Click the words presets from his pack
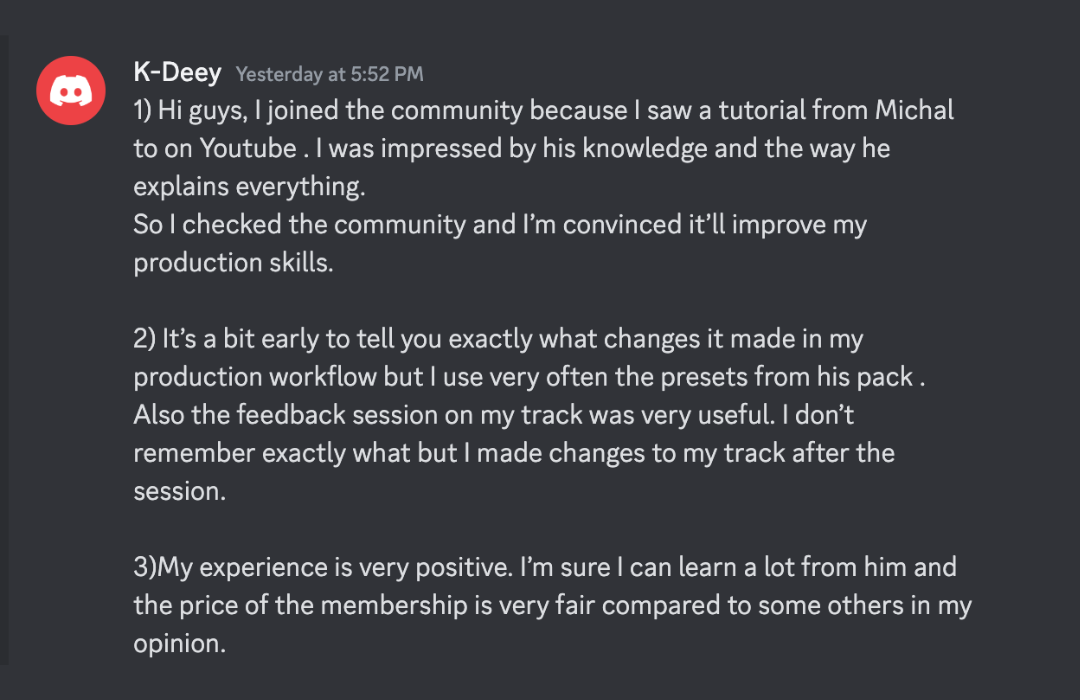 point(787,378)
